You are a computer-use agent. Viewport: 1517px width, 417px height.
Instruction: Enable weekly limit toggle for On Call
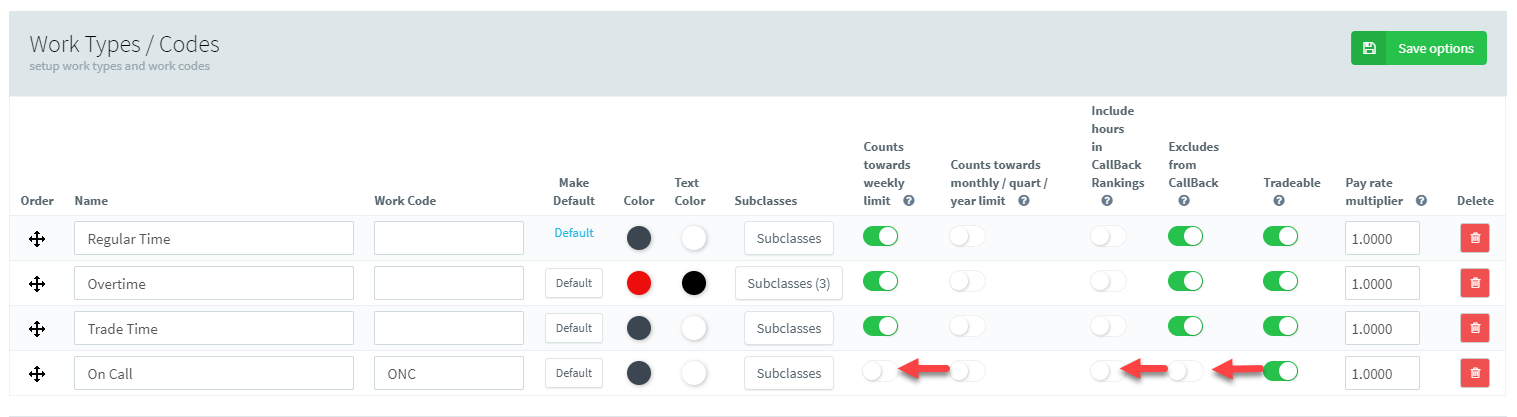pos(880,371)
